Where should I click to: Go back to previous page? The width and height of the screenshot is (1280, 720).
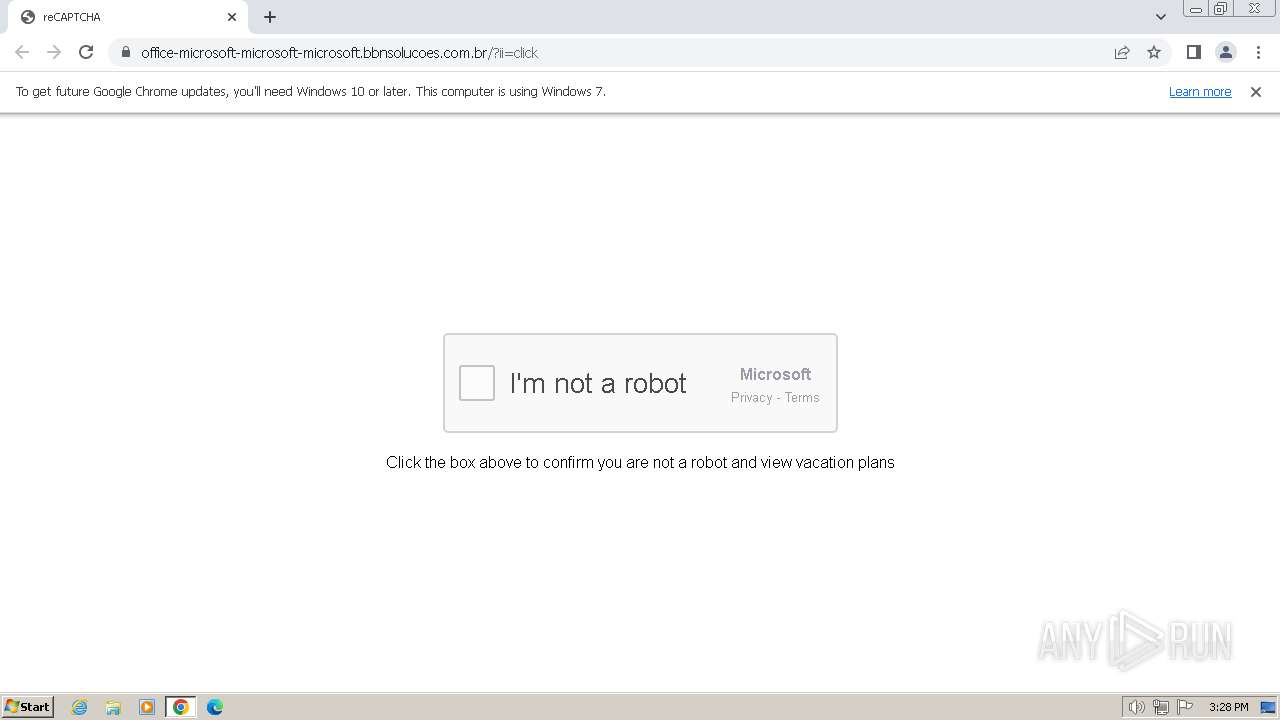[x=22, y=52]
